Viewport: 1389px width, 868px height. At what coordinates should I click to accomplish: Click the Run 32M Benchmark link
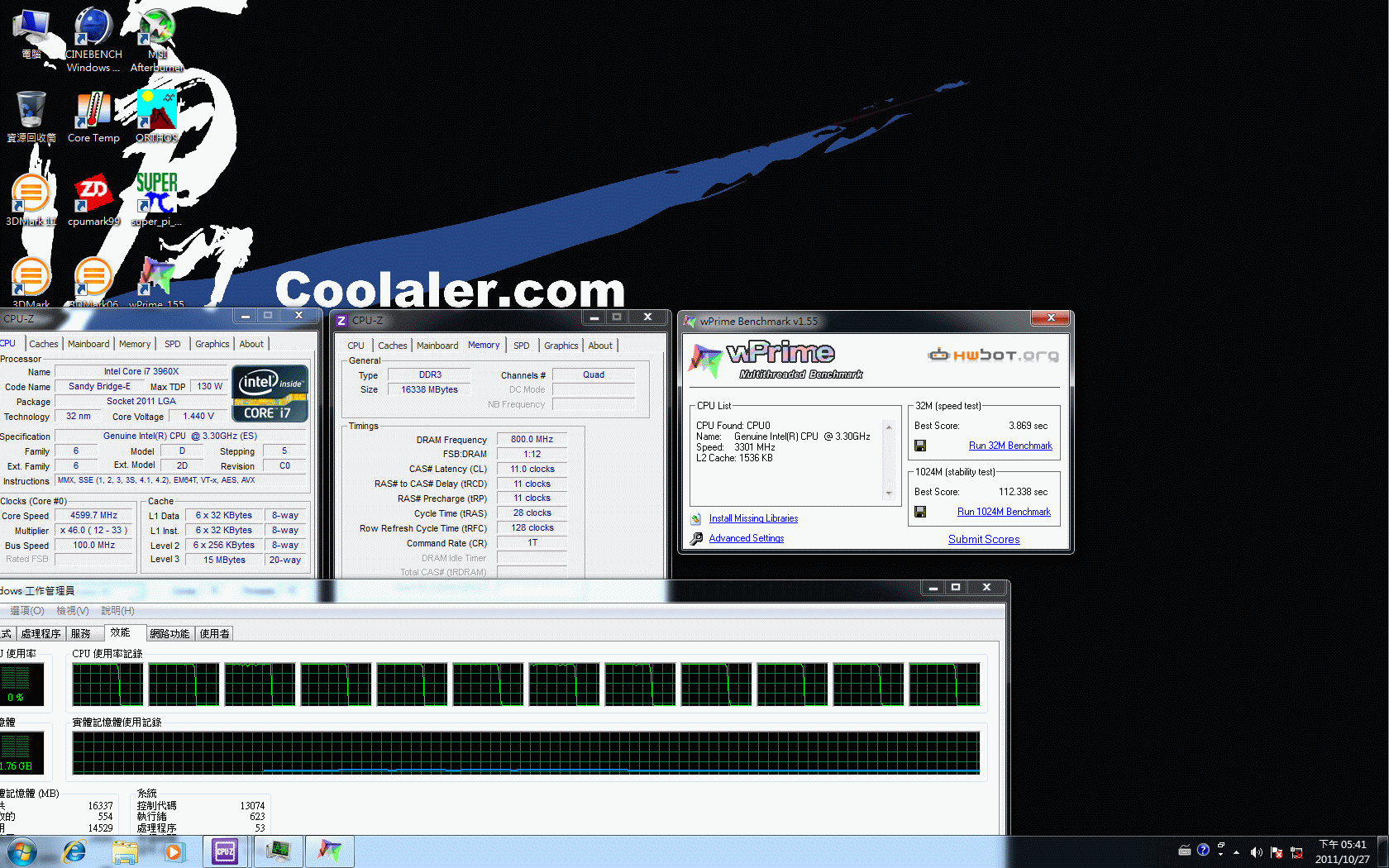point(1010,446)
